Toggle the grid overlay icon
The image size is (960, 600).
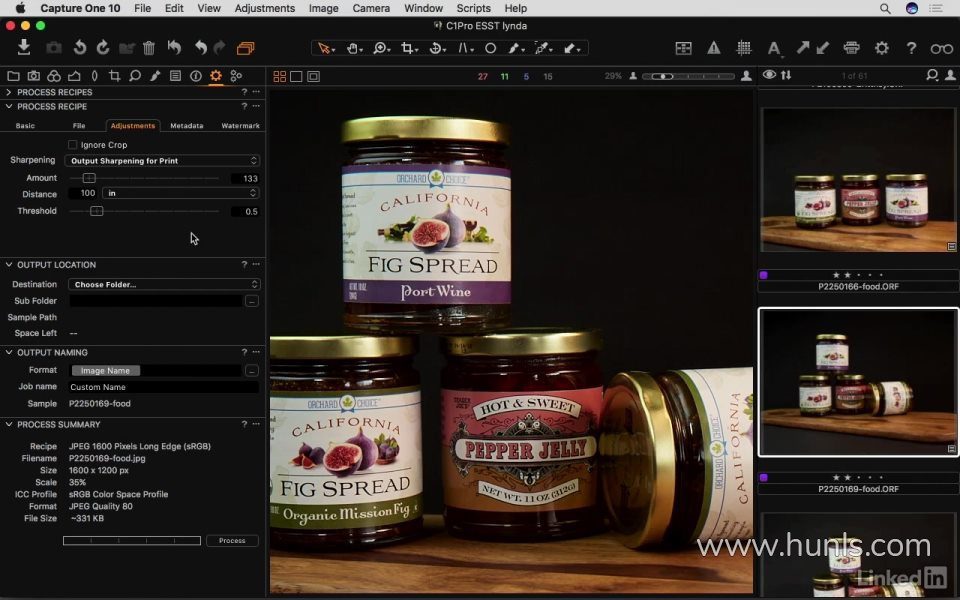click(x=744, y=48)
